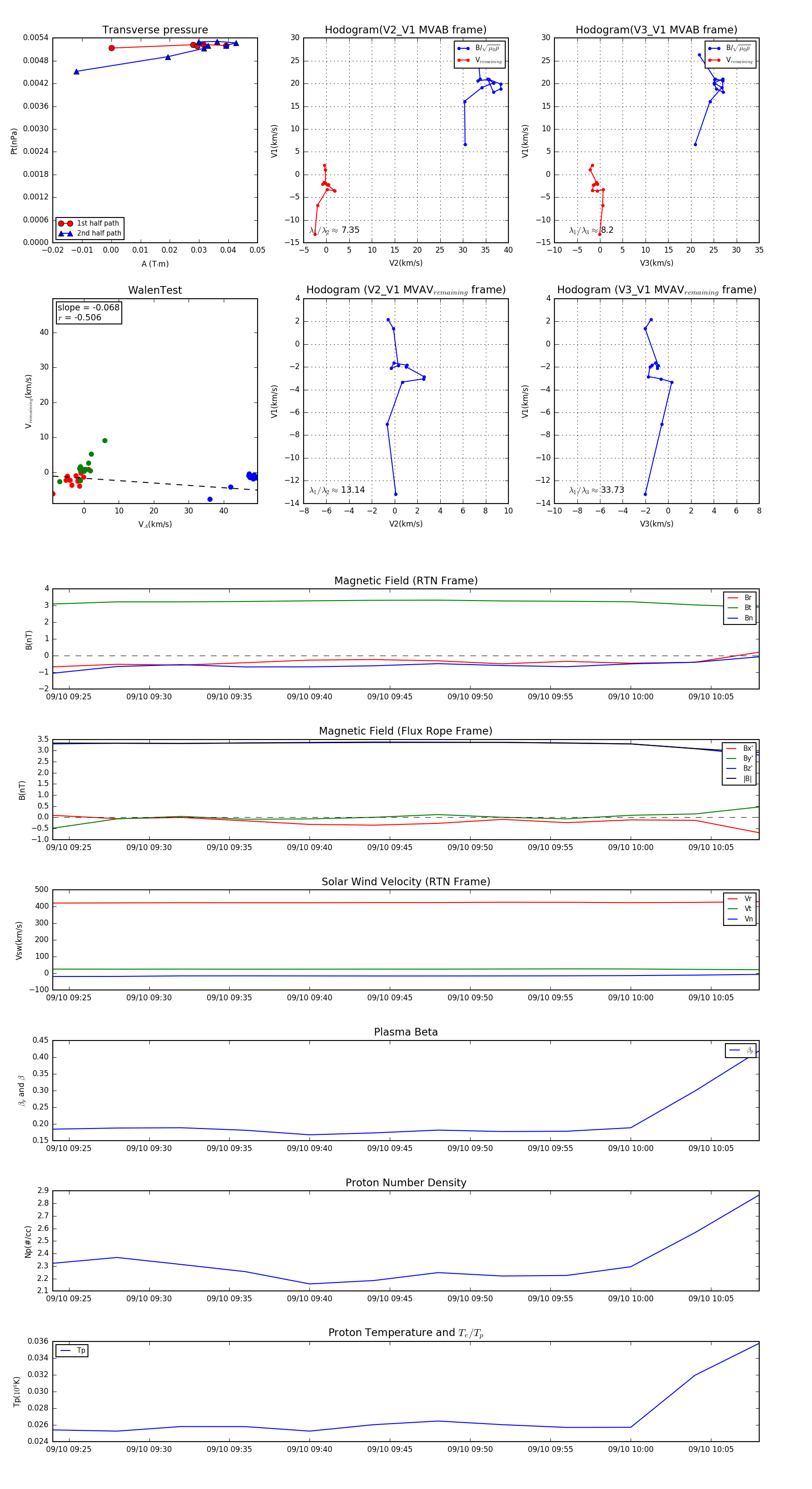
Task: Select 'Br' legend entry in RTN field plot
Action: click(x=740, y=598)
